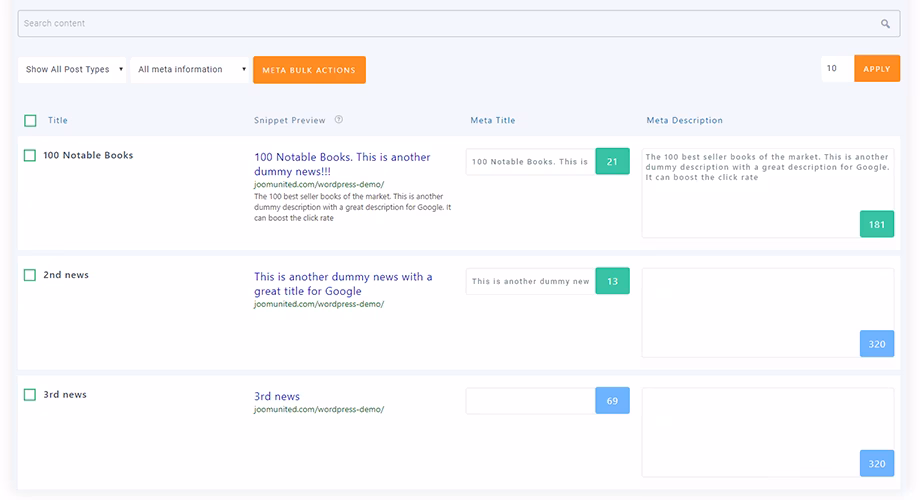Viewport: 920px width, 500px height.
Task: Click the 13 meta title counter badge
Action: (612, 281)
